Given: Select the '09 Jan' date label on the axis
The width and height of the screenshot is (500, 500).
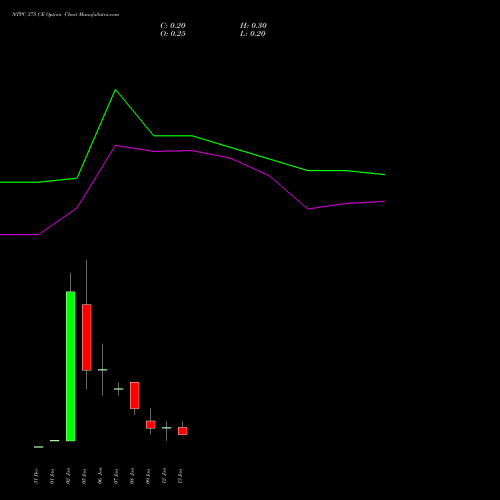Looking at the screenshot, I should (148, 476).
